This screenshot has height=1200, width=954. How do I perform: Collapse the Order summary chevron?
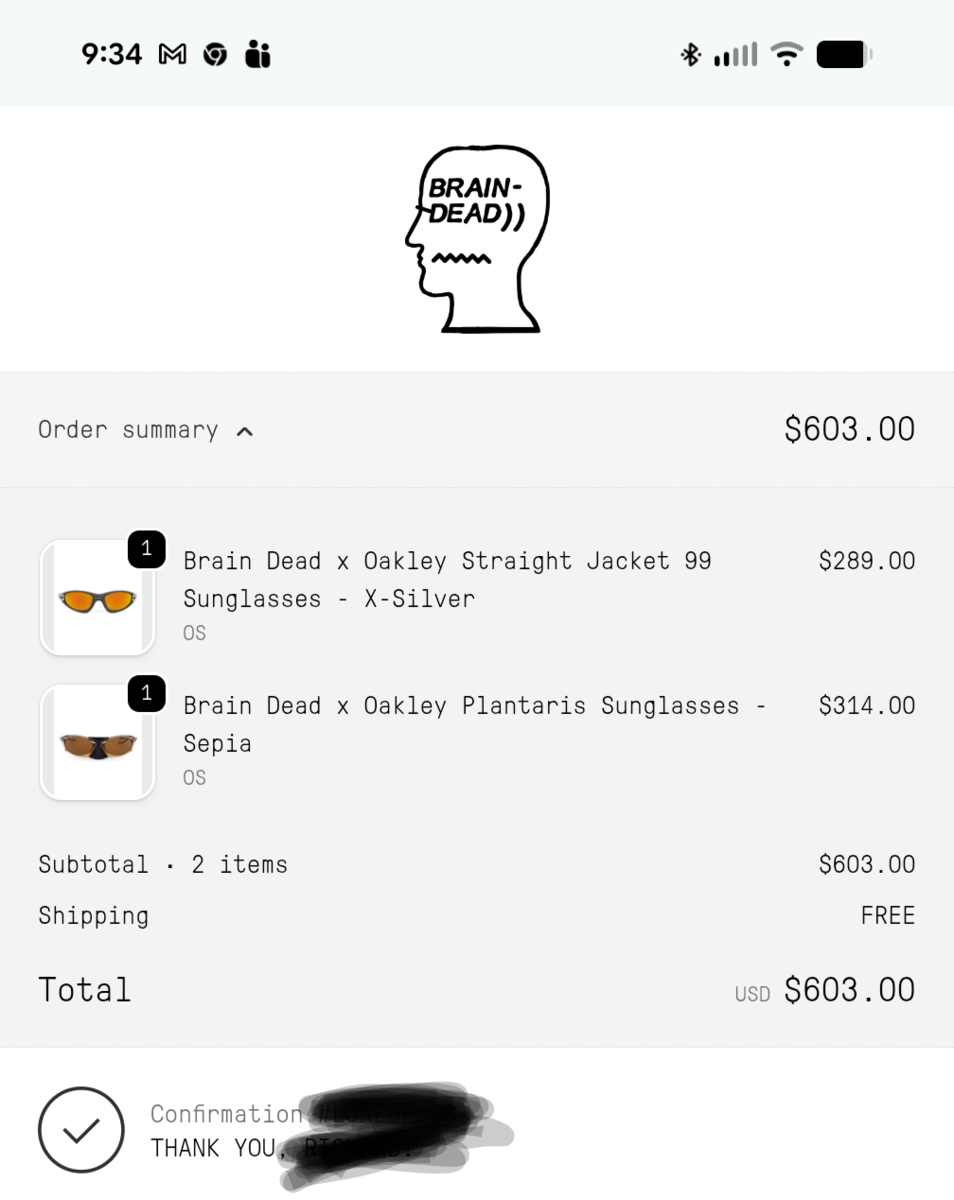click(x=245, y=432)
